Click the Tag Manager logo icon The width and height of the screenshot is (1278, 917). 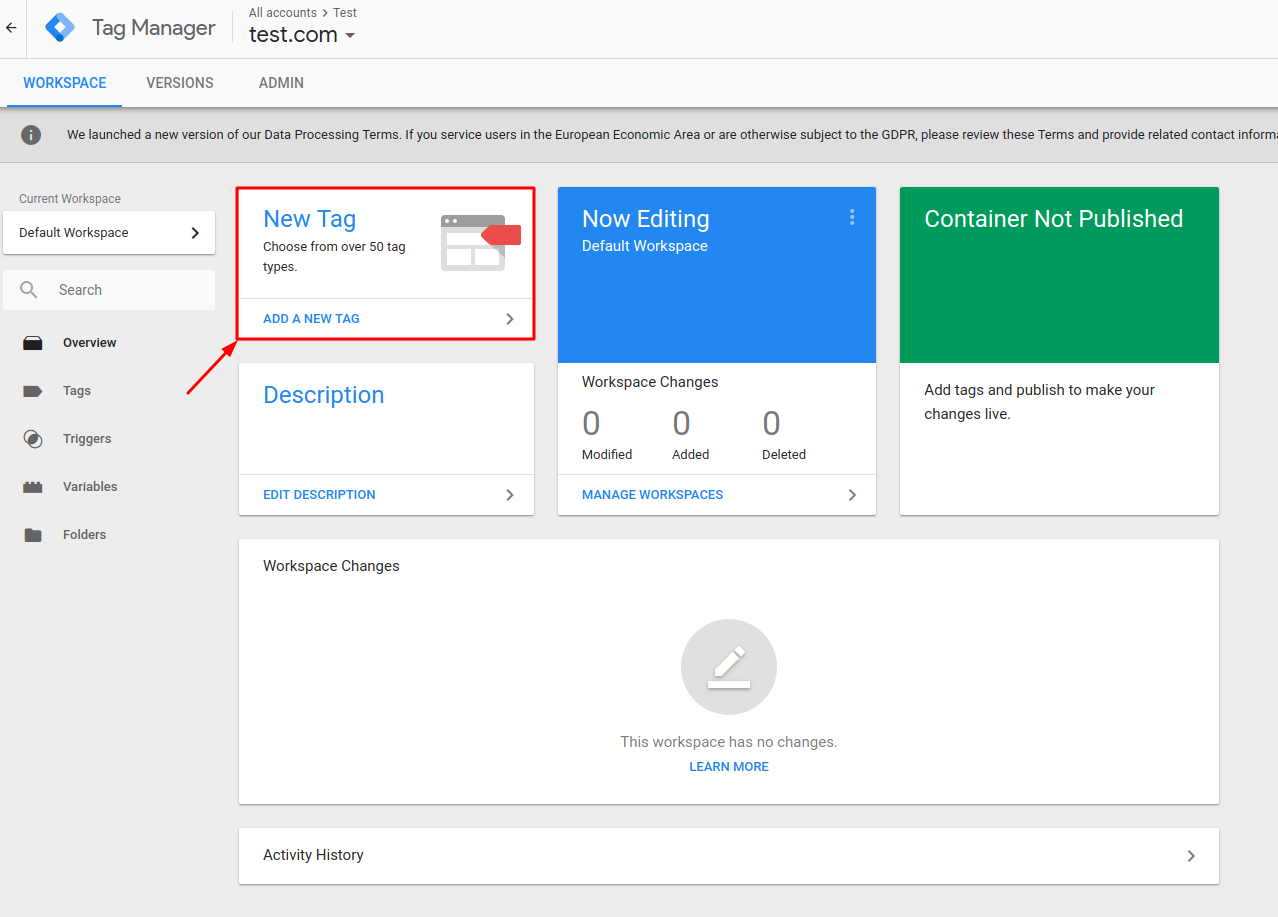coord(60,28)
